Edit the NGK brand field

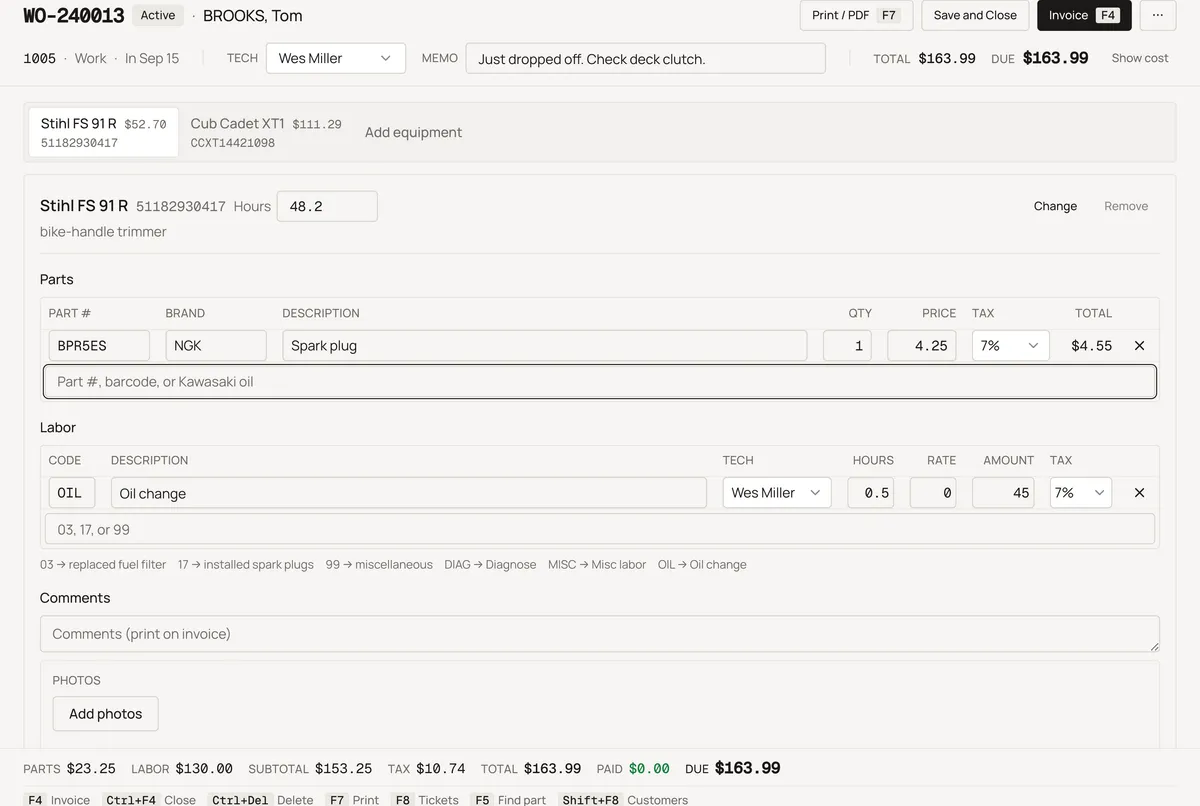216,346
